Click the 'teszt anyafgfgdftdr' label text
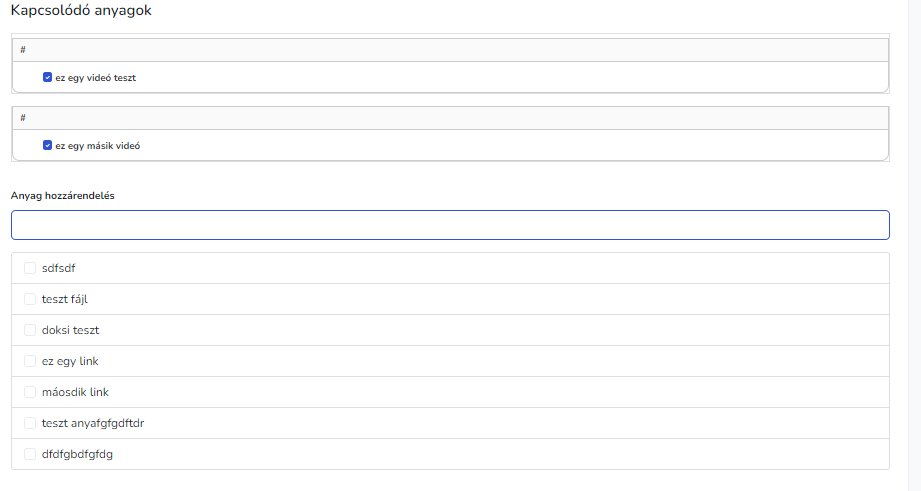This screenshot has height=491, width=921. point(93,423)
